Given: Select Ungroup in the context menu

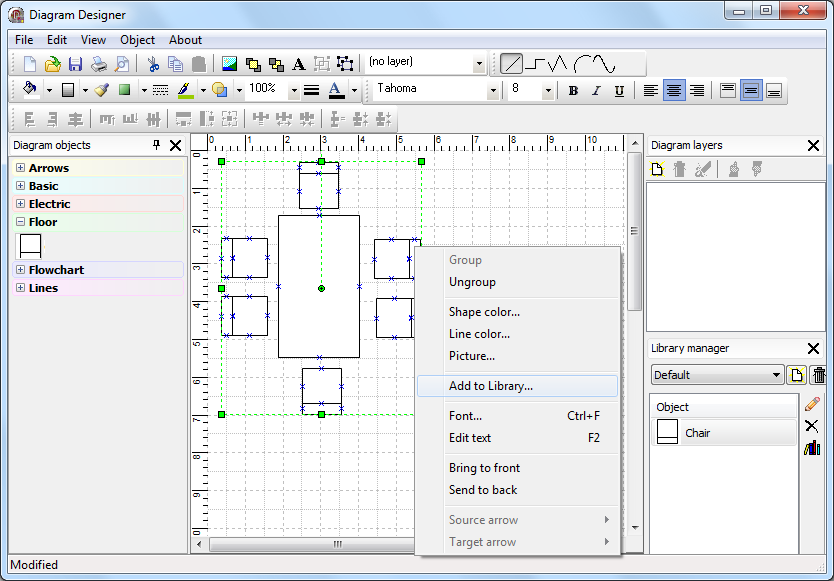Looking at the screenshot, I should point(472,282).
